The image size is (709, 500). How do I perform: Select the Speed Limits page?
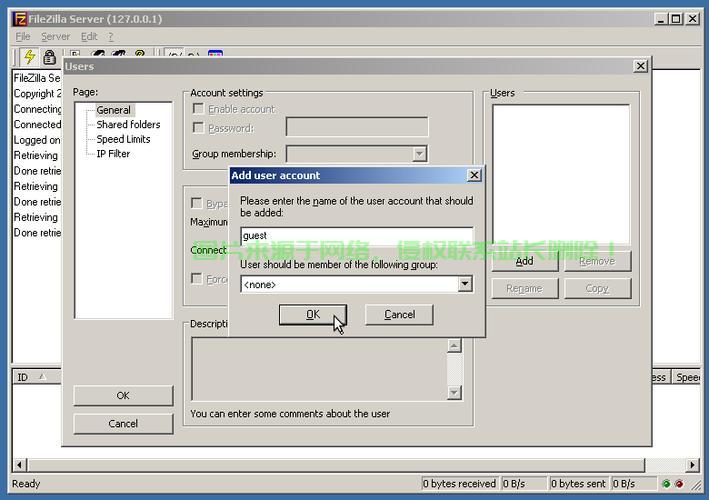[x=123, y=139]
